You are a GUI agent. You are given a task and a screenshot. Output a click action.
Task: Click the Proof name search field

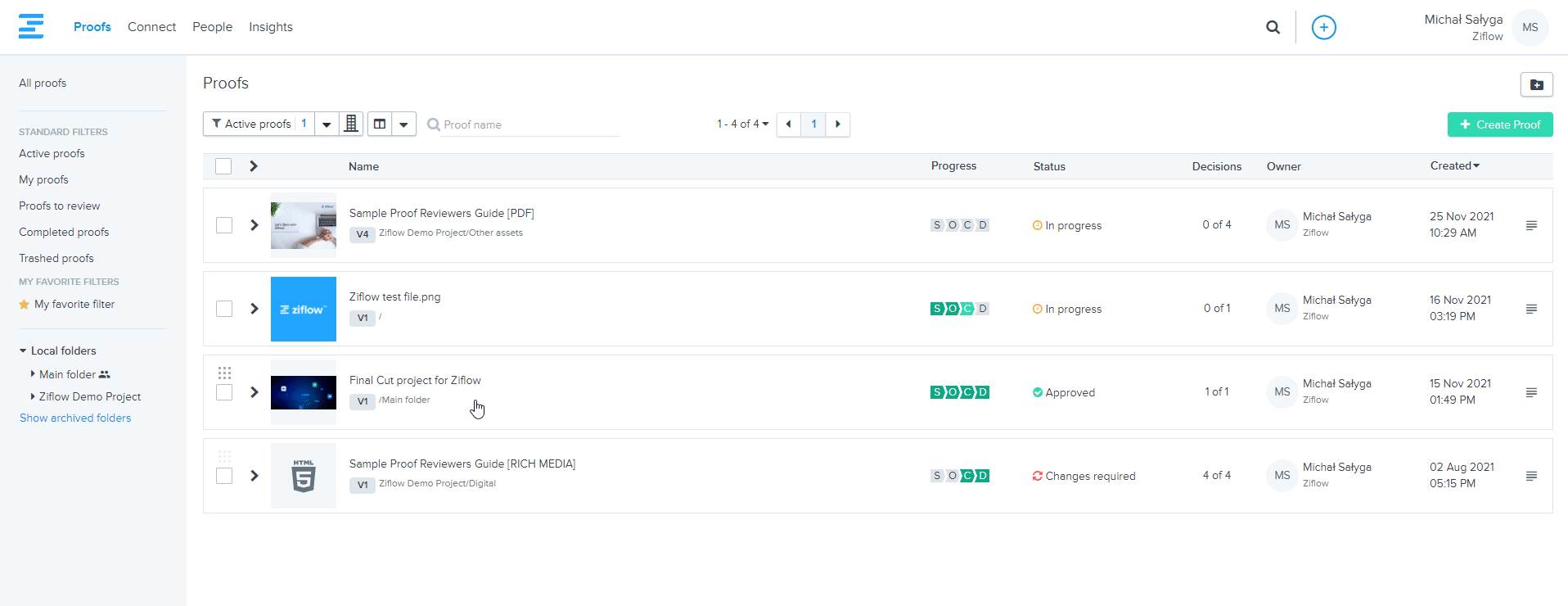[529, 124]
